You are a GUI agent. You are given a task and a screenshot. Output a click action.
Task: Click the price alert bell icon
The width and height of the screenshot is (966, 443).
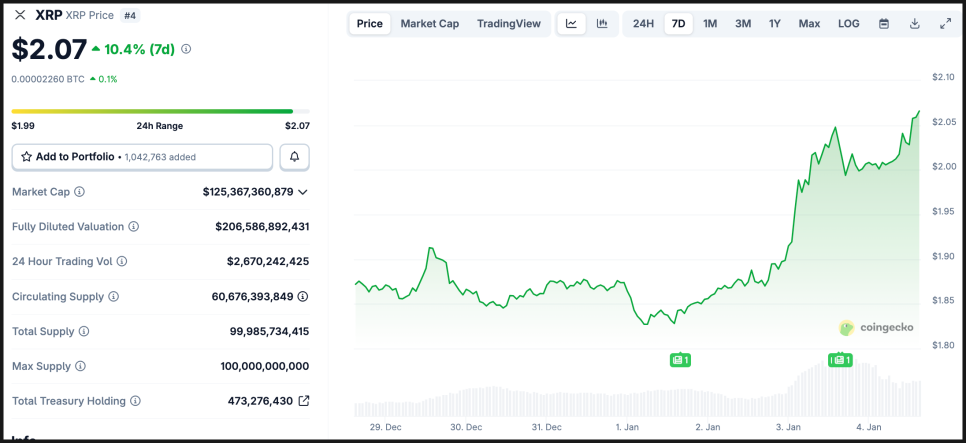[x=294, y=157]
